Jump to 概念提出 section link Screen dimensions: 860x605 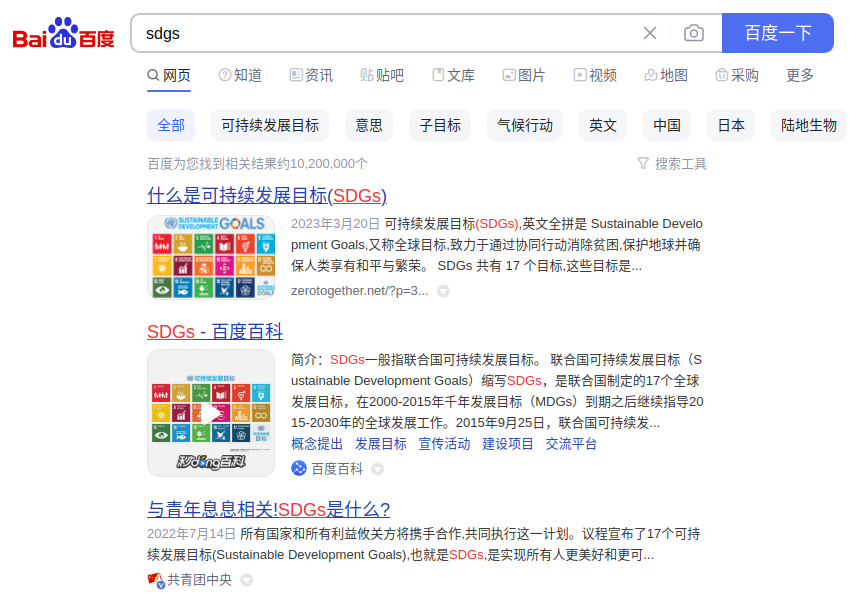(317, 444)
